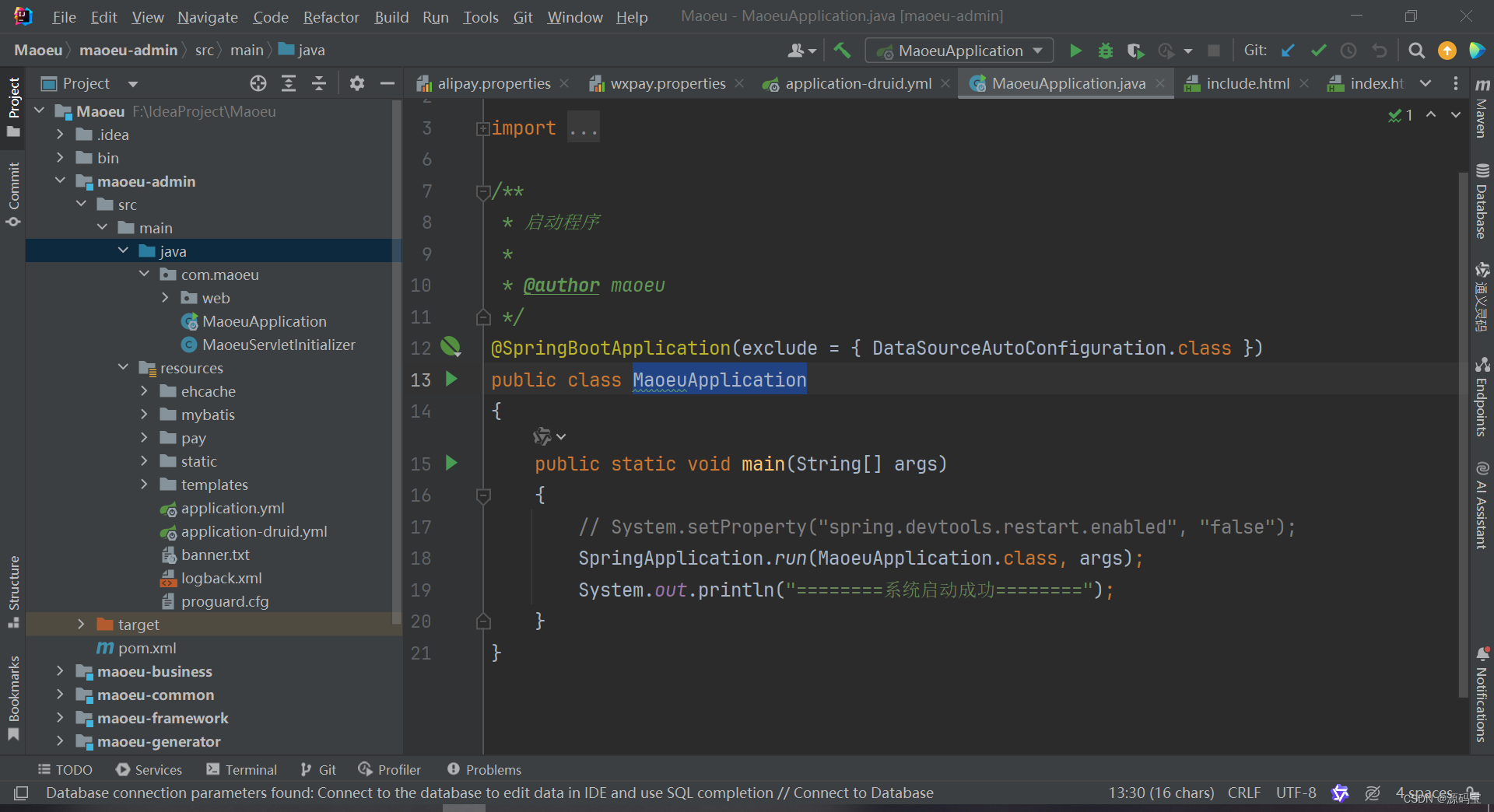Click the user account icon in toolbar
Screen dimensions: 1494x812
pos(801,51)
